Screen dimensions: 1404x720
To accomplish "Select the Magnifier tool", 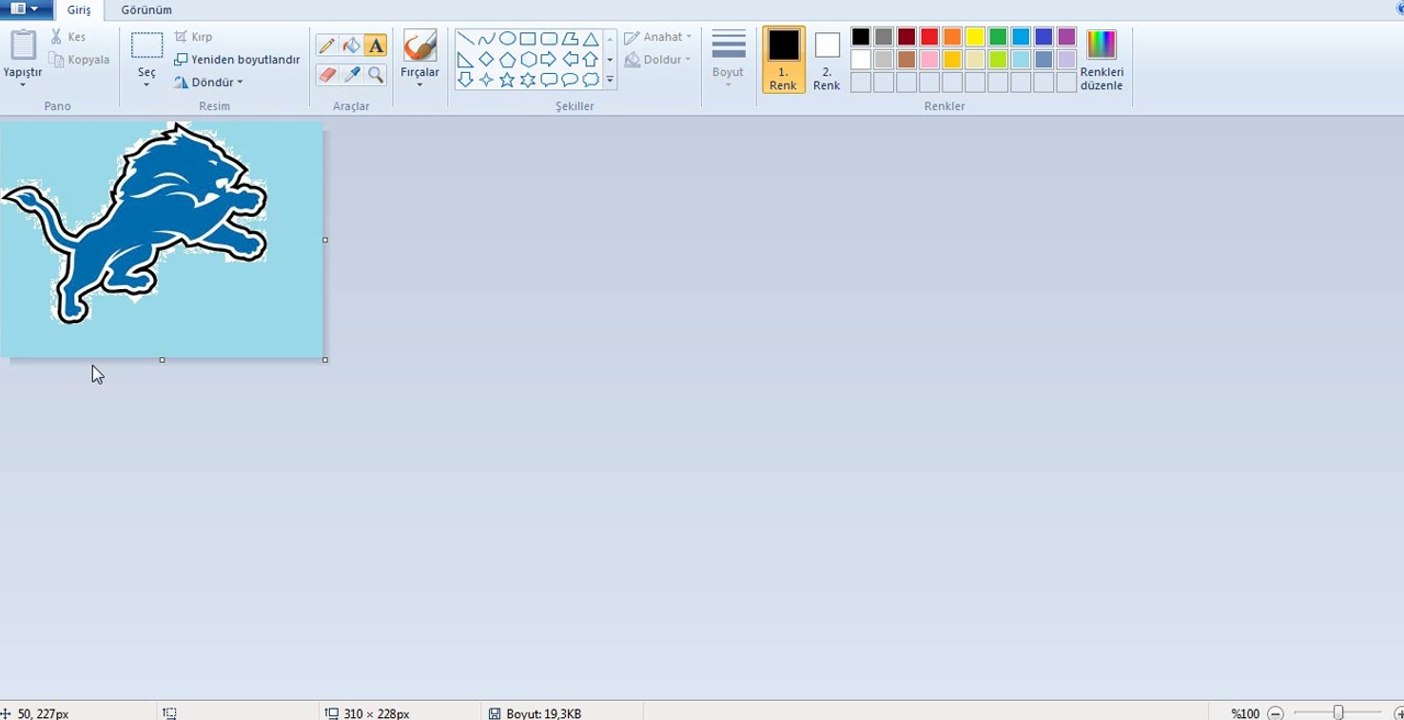I will click(x=376, y=75).
